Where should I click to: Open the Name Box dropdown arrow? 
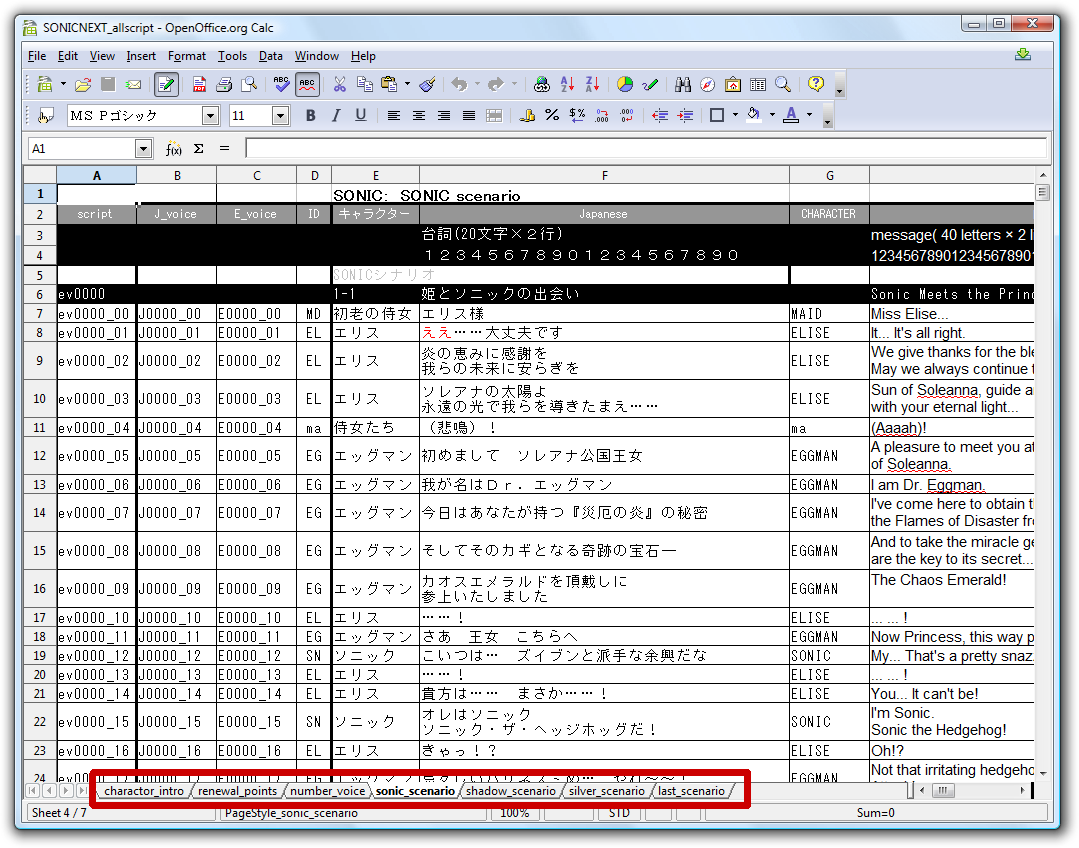pos(143,149)
